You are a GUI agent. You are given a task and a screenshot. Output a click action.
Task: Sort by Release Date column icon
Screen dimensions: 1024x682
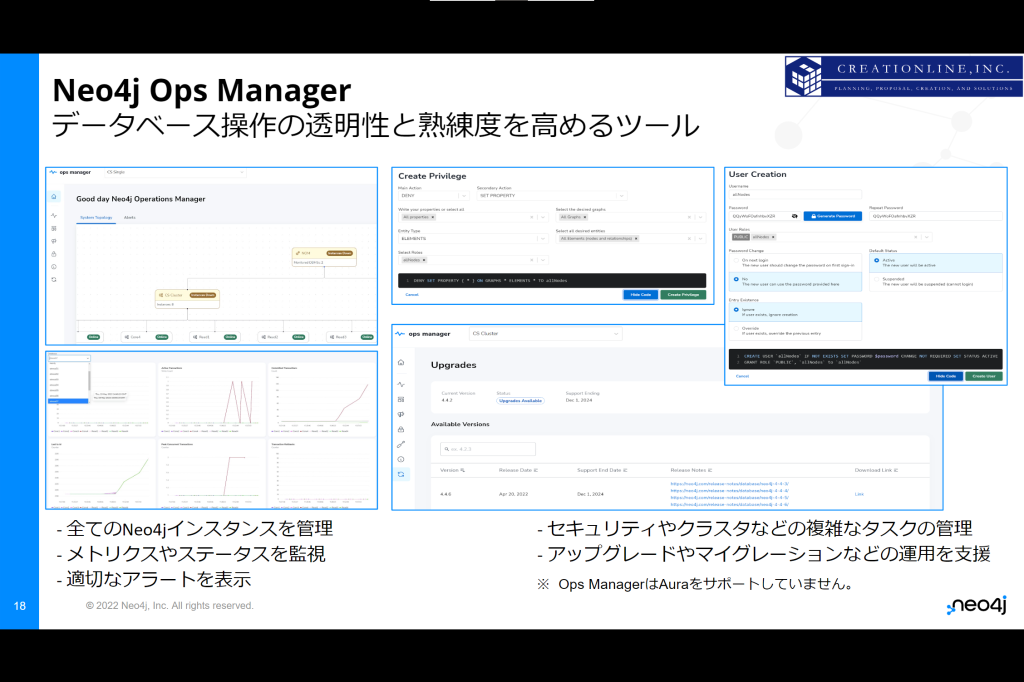coord(536,470)
